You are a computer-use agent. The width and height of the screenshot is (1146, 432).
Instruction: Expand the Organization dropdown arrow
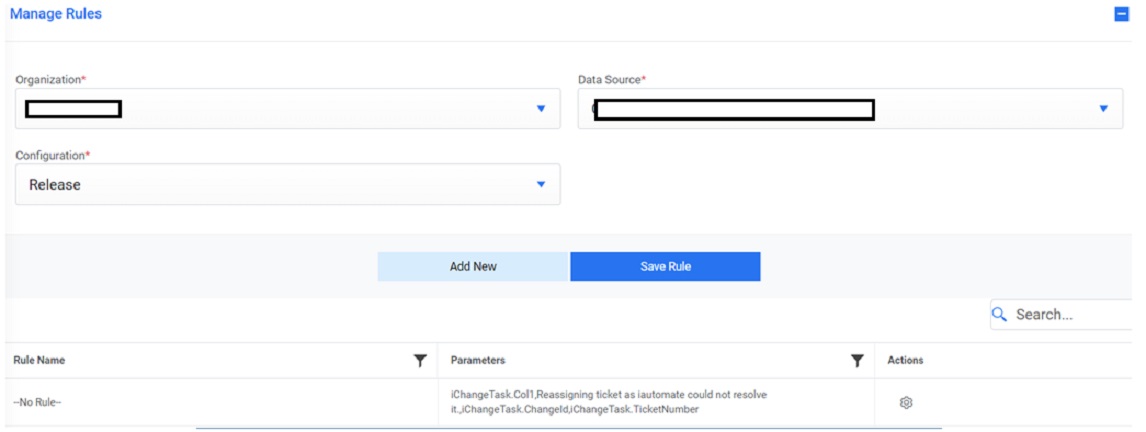(x=540, y=108)
